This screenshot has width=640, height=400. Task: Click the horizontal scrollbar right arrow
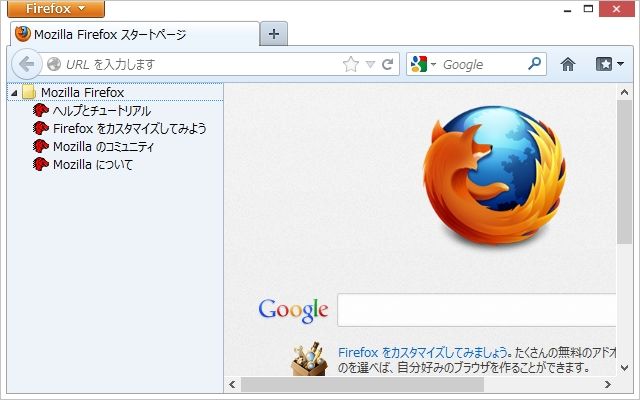click(608, 384)
